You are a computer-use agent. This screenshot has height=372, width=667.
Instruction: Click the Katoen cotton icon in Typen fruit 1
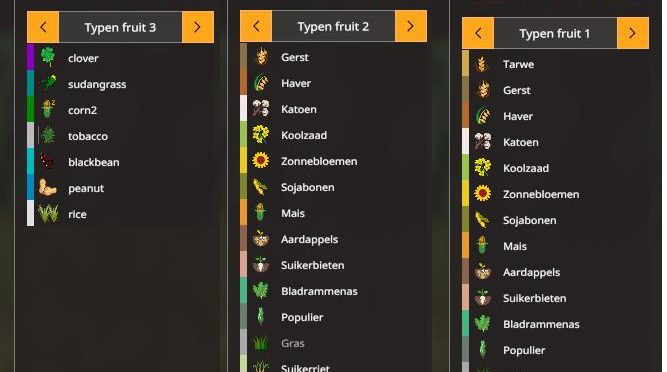click(483, 142)
